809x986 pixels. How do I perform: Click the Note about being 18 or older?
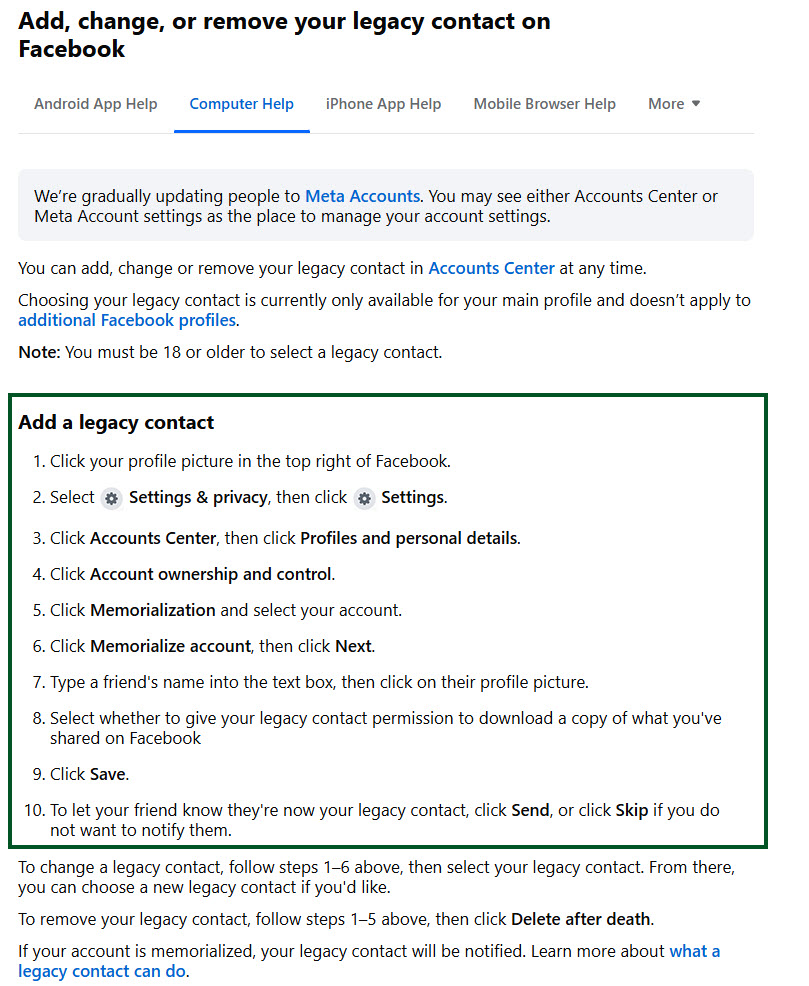pyautogui.click(x=230, y=352)
